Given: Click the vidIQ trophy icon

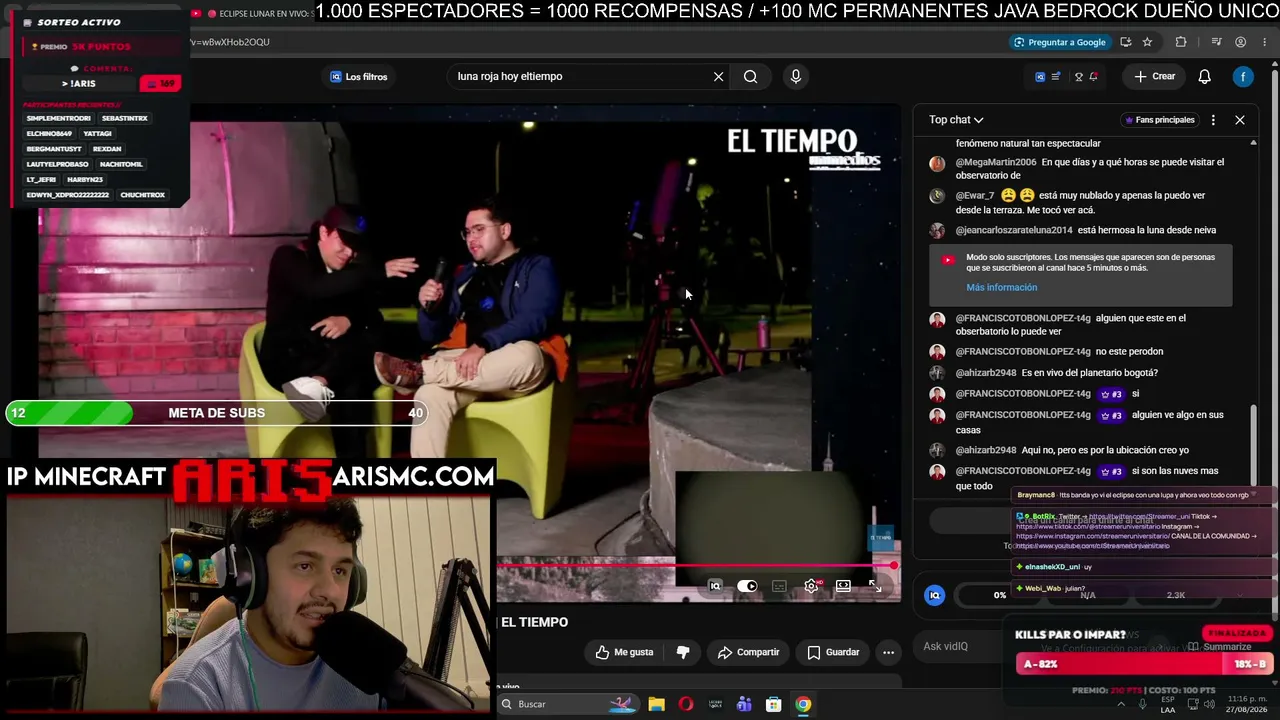Looking at the screenshot, I should [1078, 76].
